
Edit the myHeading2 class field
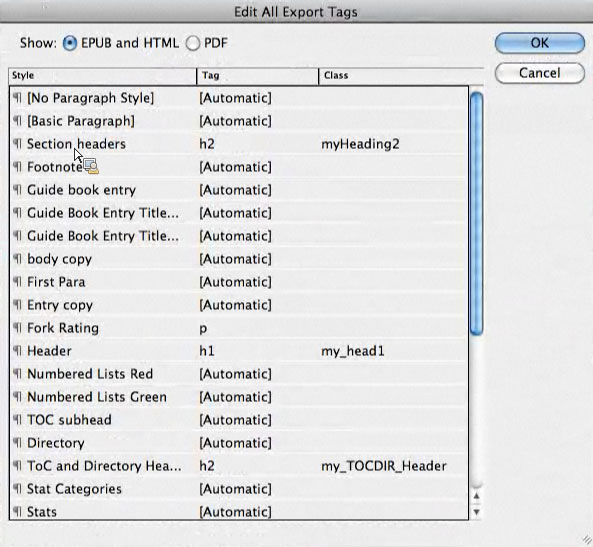point(360,144)
